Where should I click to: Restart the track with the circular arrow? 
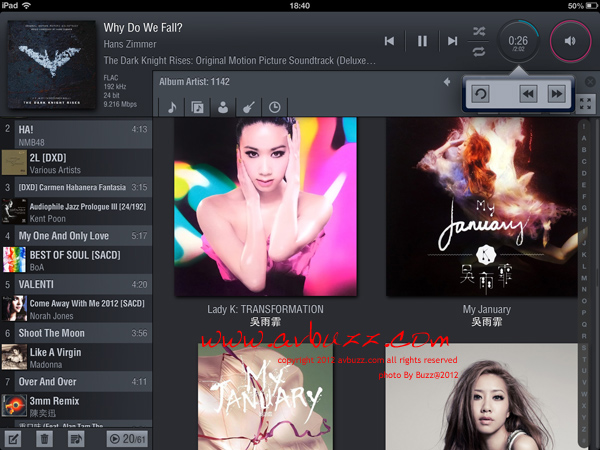pyautogui.click(x=481, y=94)
